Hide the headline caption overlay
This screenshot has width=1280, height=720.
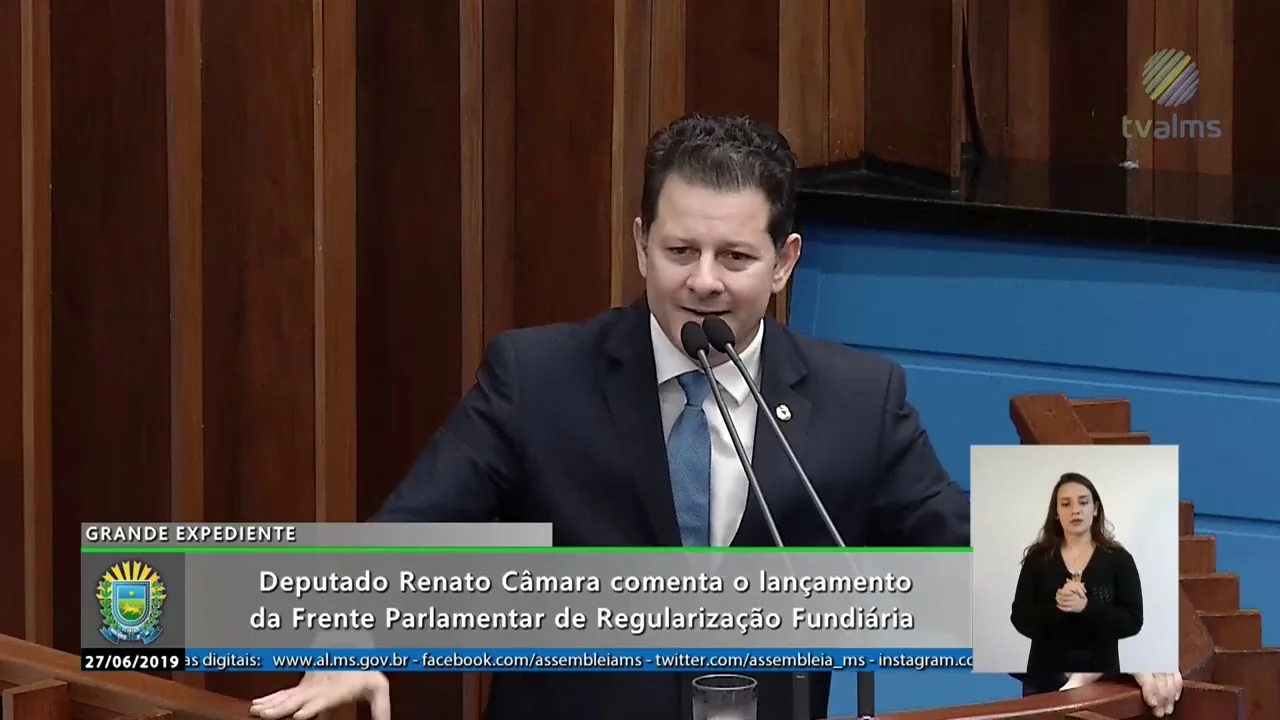pos(585,598)
